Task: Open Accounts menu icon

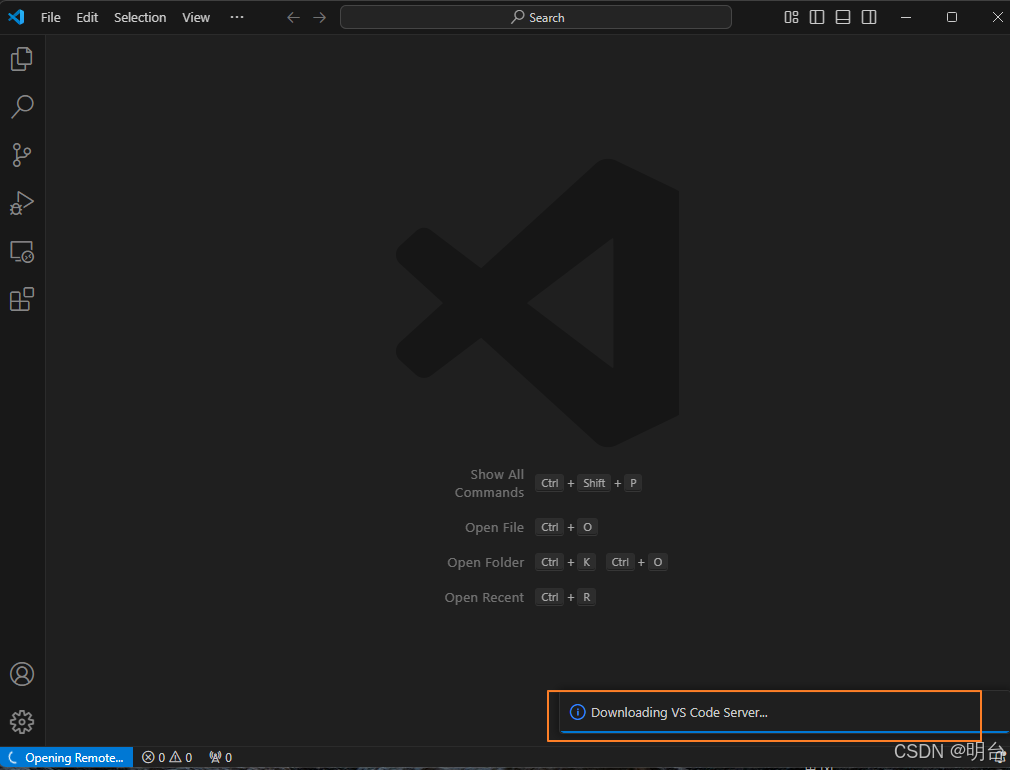Action: tap(22, 674)
